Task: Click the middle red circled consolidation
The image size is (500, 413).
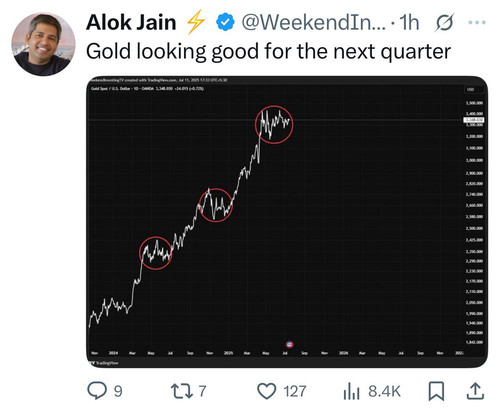Action: pyautogui.click(x=215, y=205)
